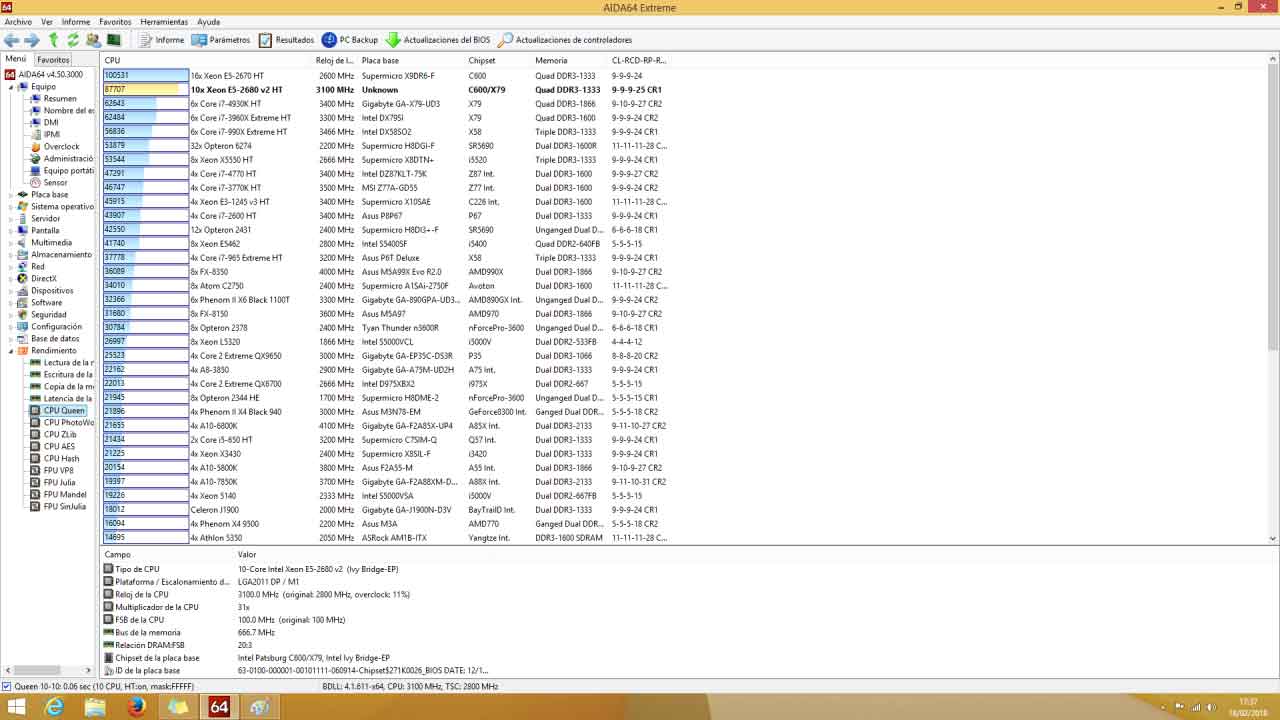The height and width of the screenshot is (720, 1280).
Task: Select the Seguridad tree item
Action: tap(49, 315)
